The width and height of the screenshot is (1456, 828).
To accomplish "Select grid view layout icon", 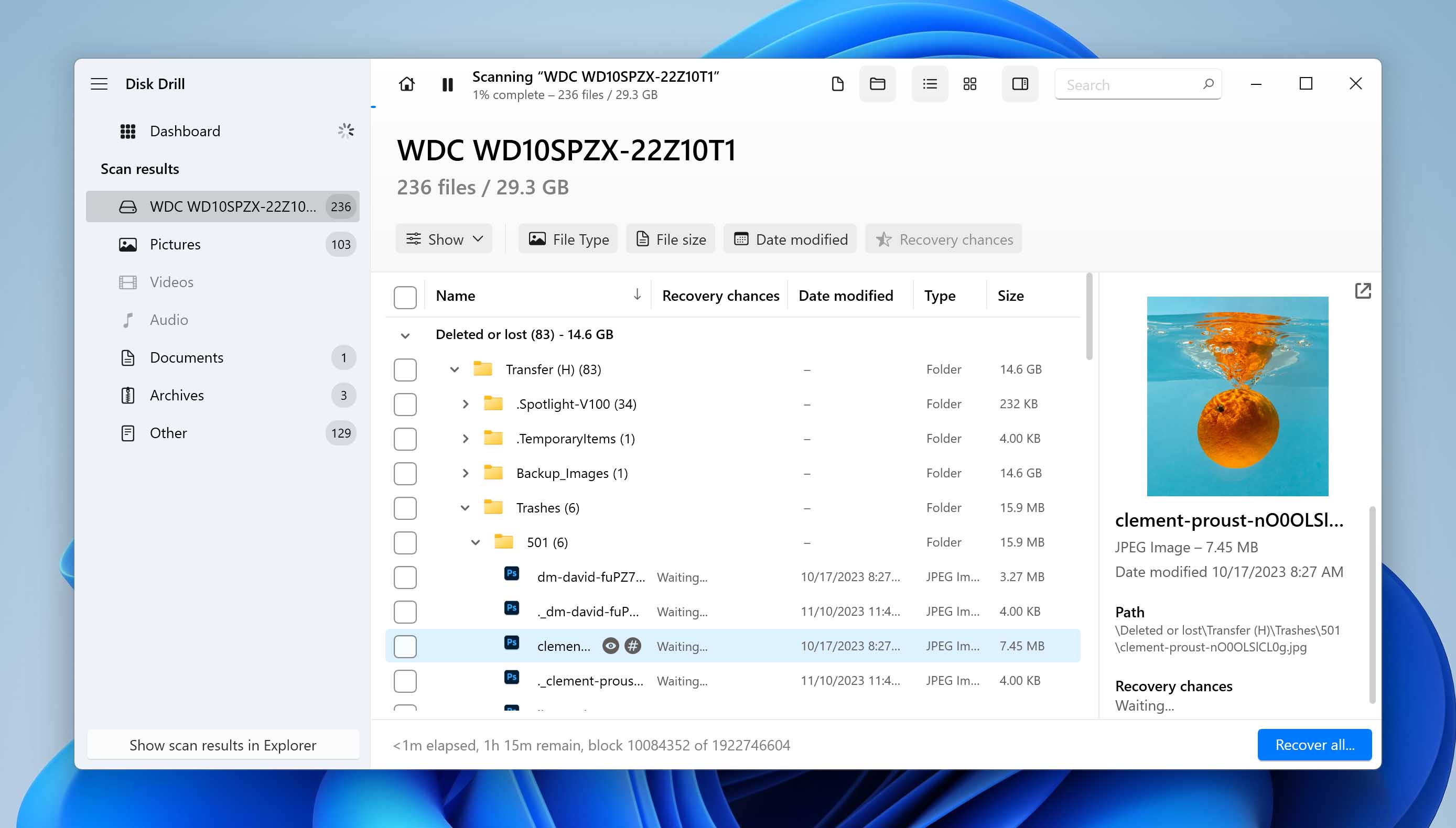I will [969, 84].
